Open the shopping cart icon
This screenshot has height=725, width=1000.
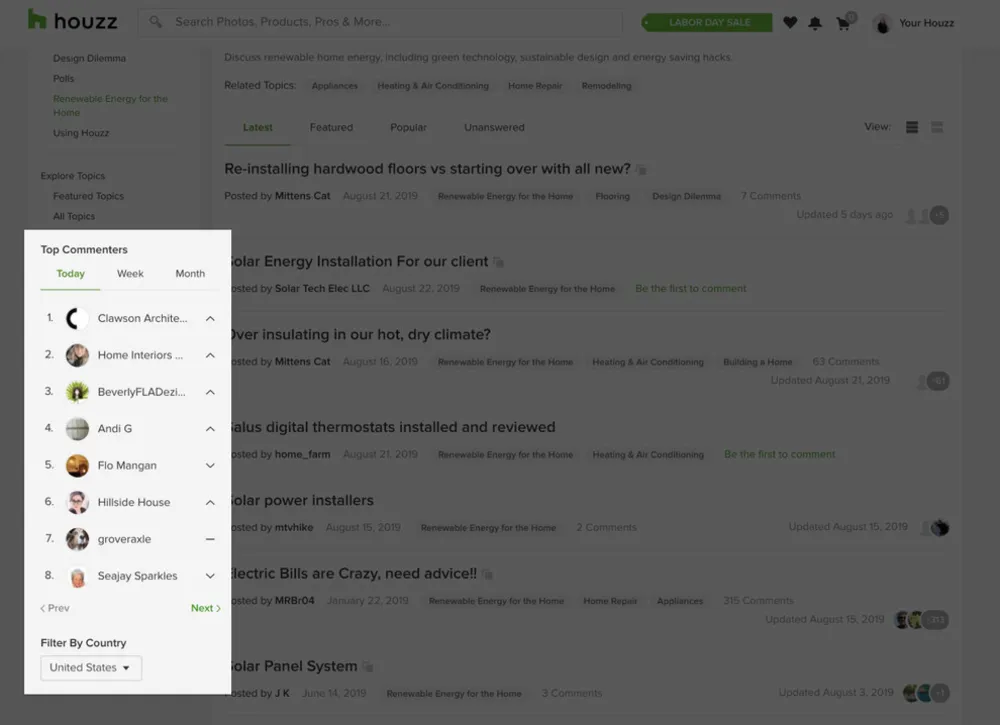click(843, 22)
